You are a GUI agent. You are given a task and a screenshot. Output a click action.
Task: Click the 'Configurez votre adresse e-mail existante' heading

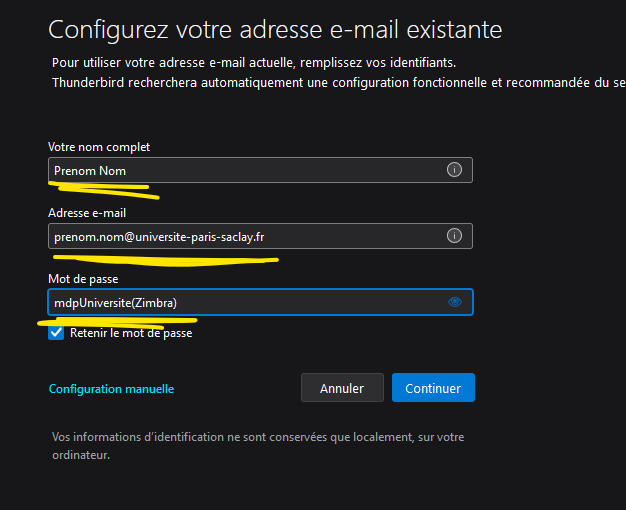coord(275,28)
